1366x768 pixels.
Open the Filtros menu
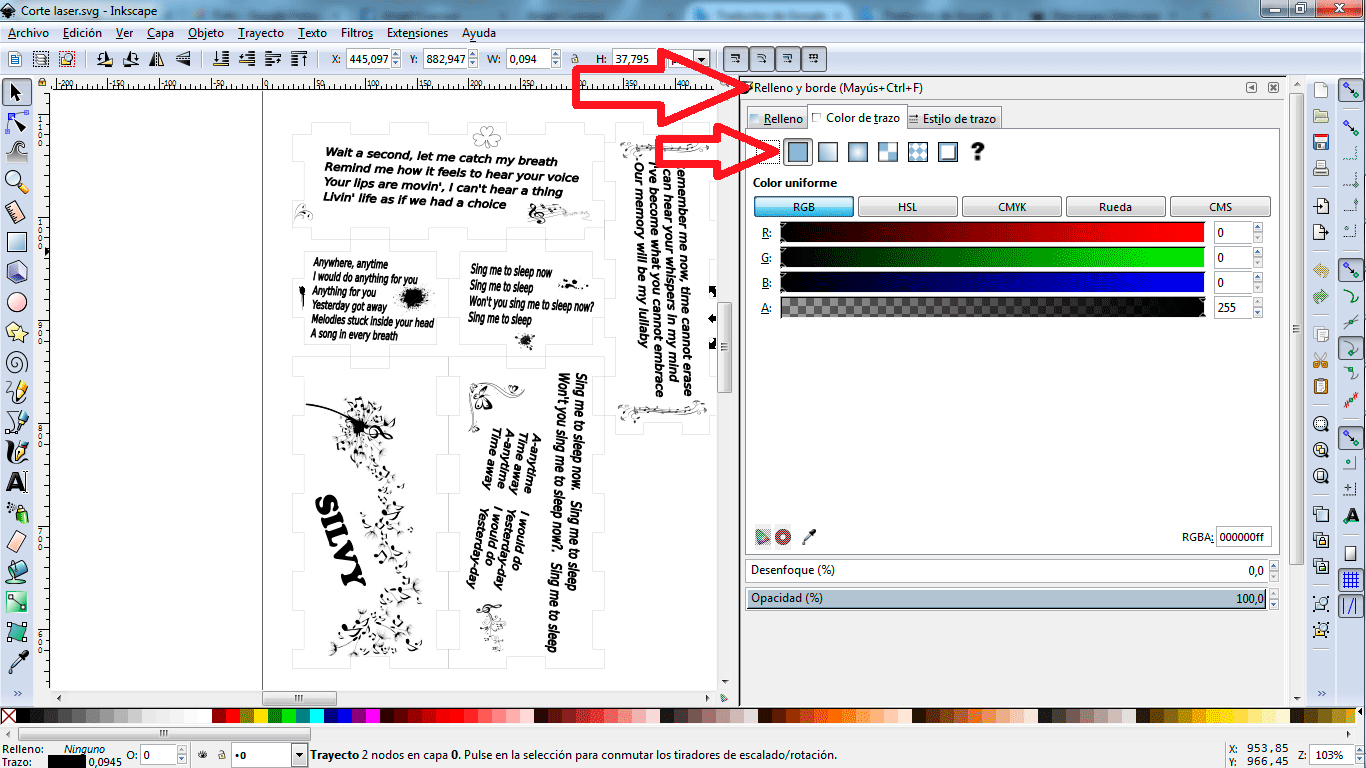(x=357, y=32)
